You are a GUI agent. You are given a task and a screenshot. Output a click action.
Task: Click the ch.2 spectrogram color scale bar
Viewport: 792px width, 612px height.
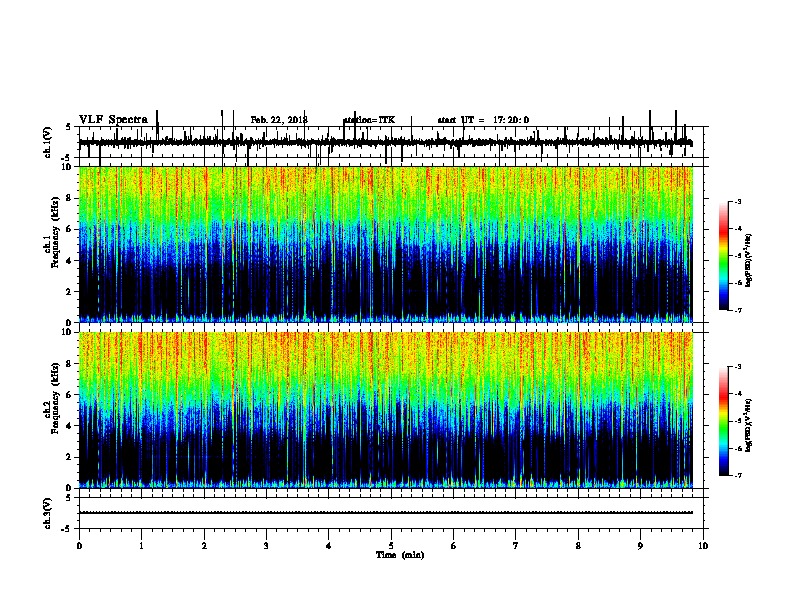point(724,421)
